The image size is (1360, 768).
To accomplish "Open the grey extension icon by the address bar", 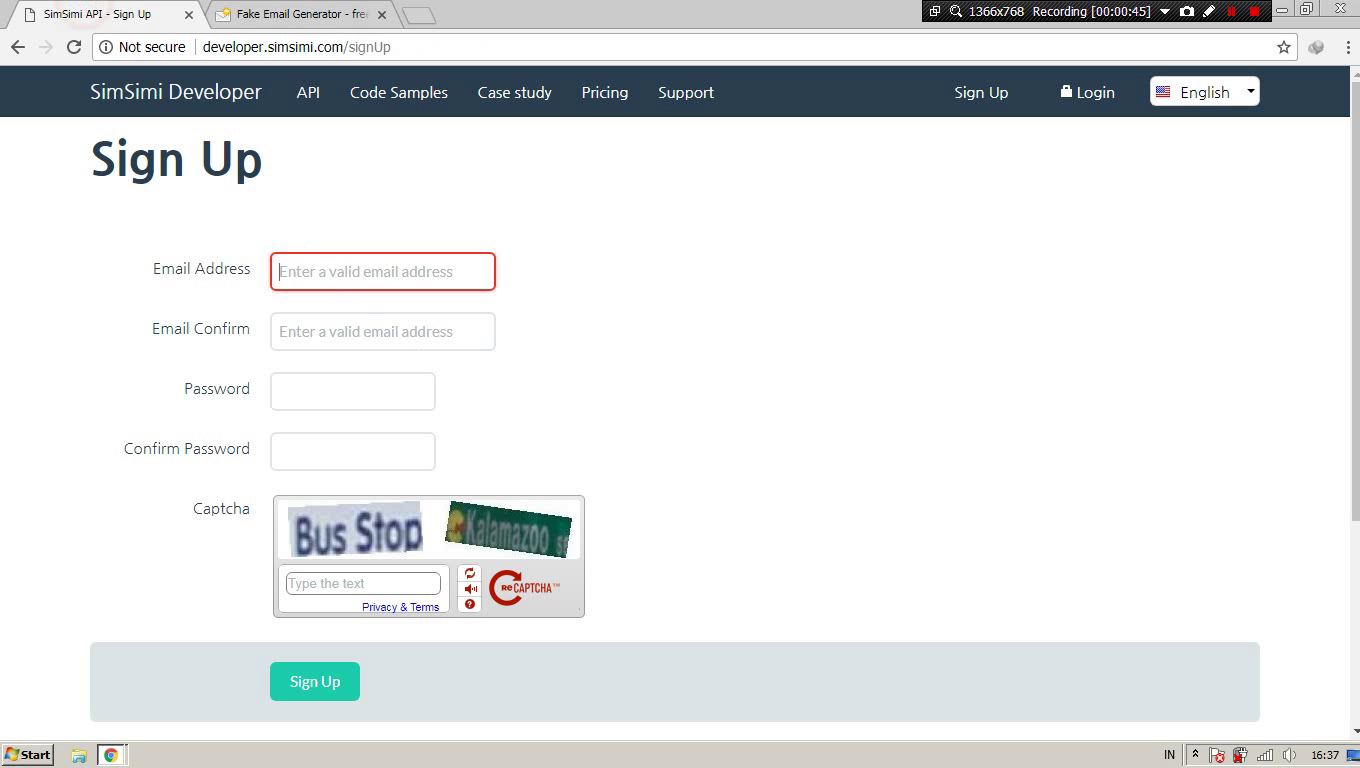I will [x=1316, y=47].
